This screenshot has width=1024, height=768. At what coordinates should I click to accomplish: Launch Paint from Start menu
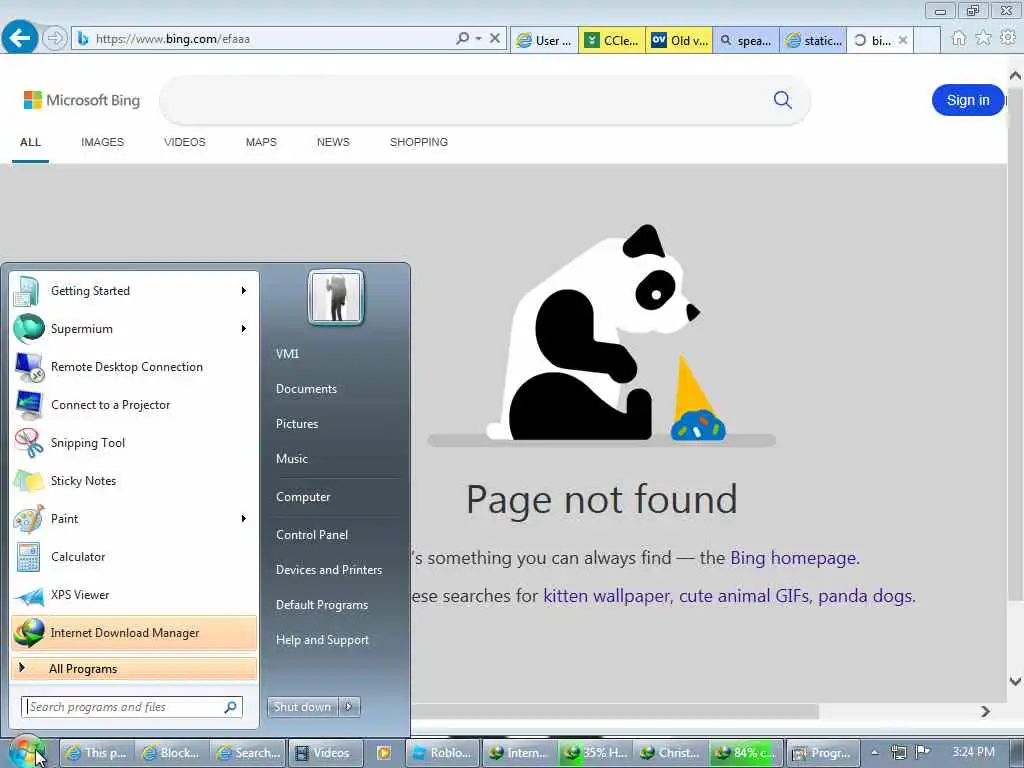point(134,519)
